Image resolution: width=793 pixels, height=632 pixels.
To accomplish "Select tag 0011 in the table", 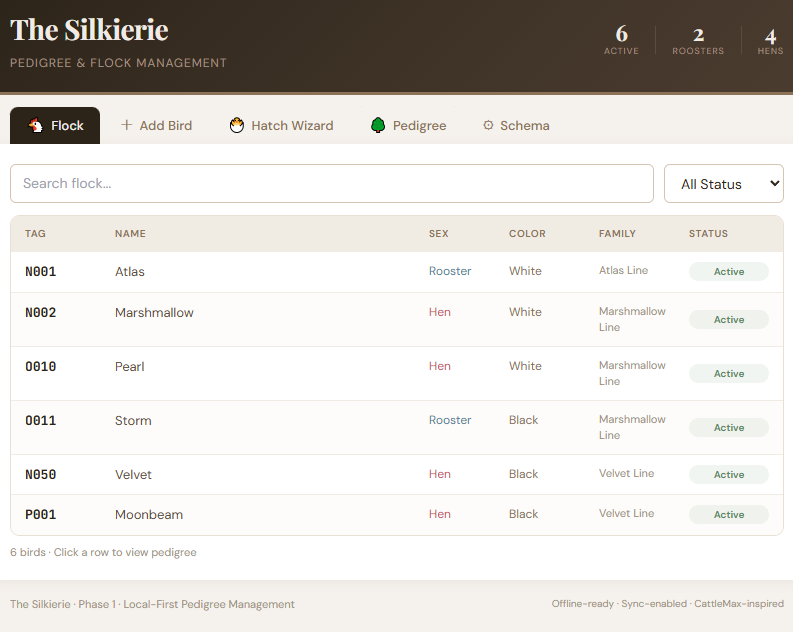I will tap(40, 421).
